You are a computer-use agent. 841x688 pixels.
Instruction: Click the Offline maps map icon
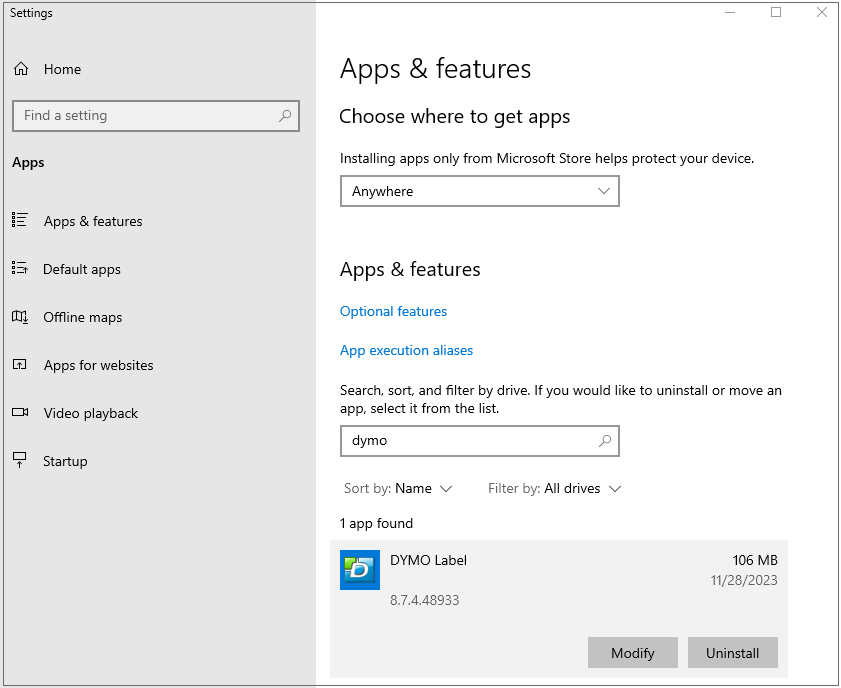click(20, 317)
